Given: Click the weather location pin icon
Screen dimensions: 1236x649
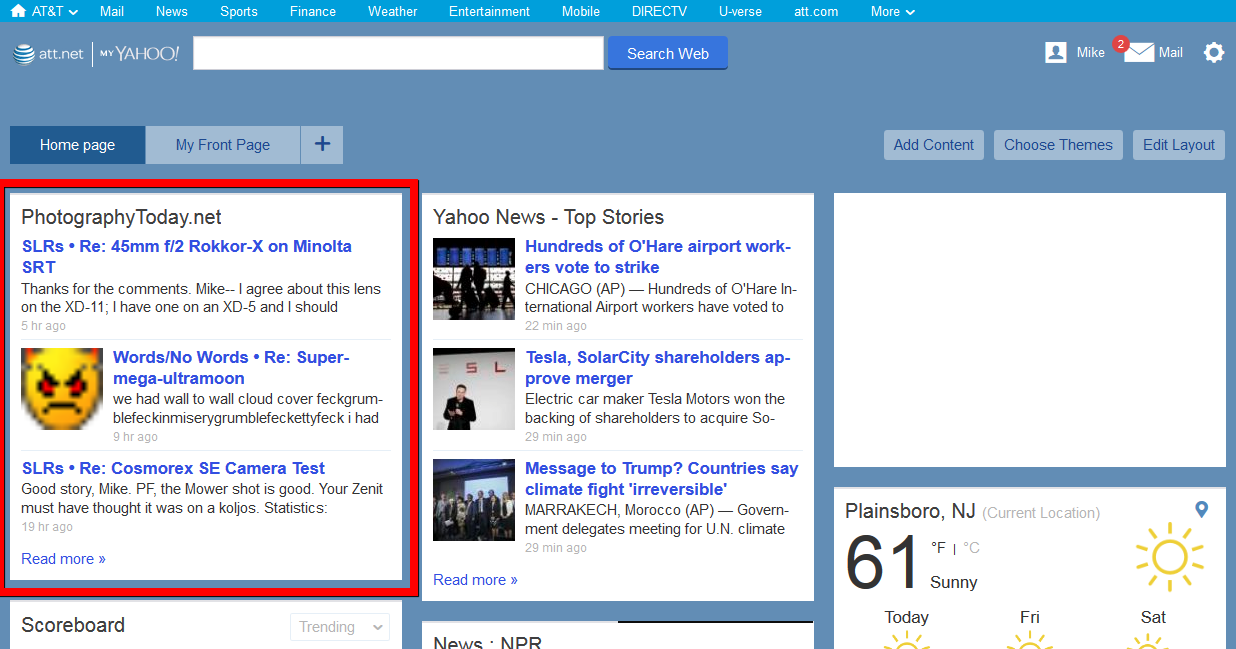Looking at the screenshot, I should click(x=1202, y=510).
